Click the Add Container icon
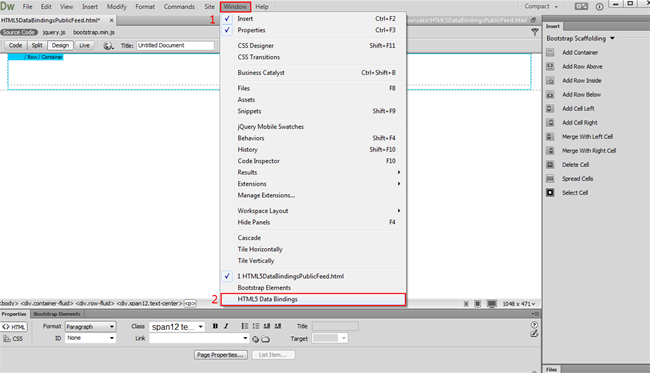The height and width of the screenshot is (373, 650). click(550, 53)
